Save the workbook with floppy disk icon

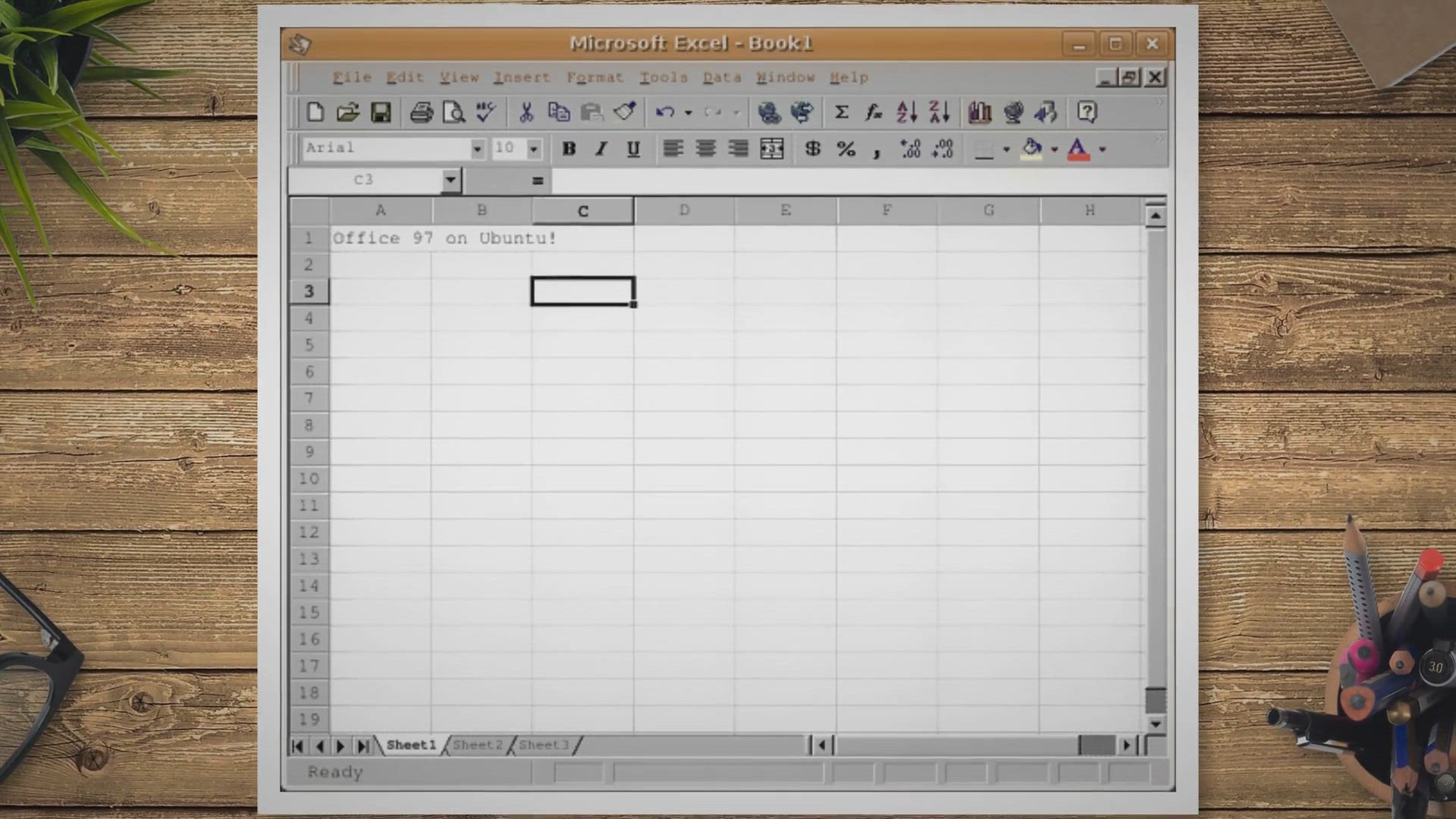click(381, 112)
